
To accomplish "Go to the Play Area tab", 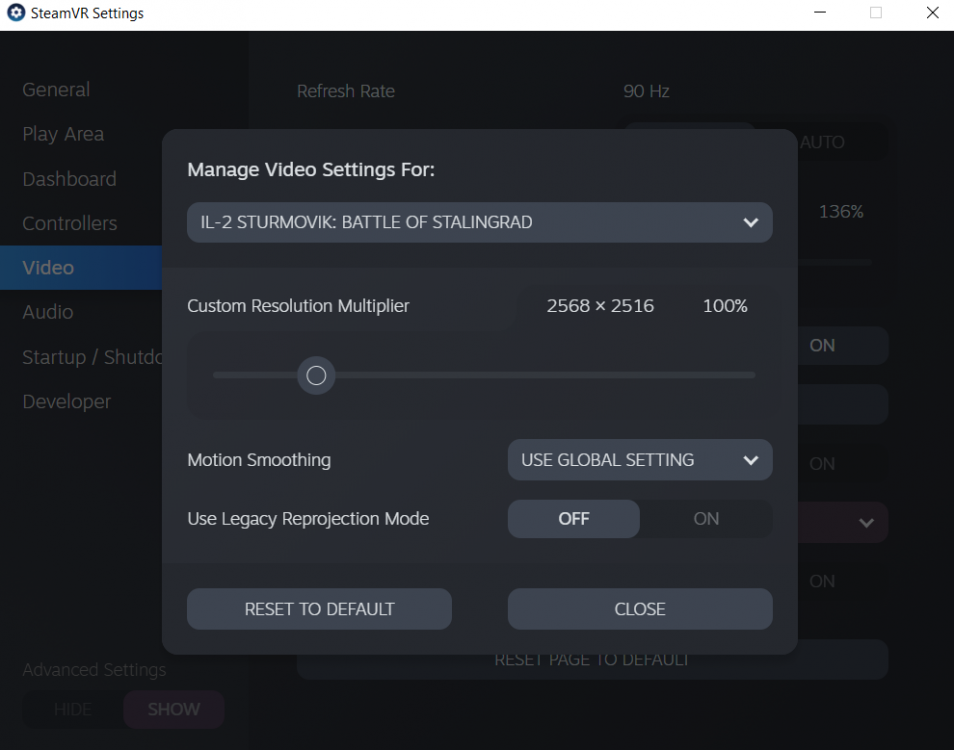I will click(63, 134).
